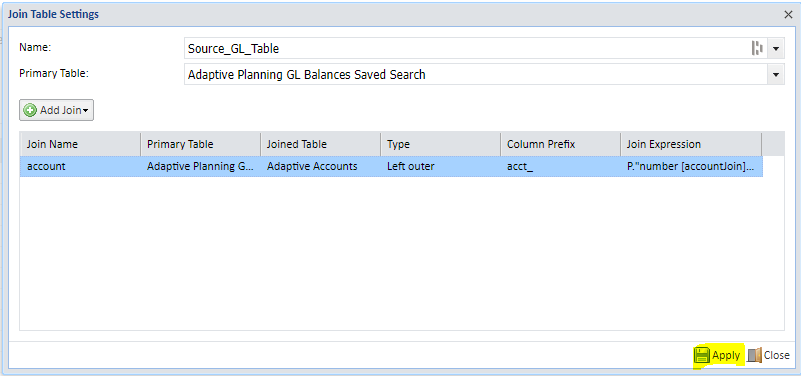Click the Apply save icon
Viewport: 801px width, 376px height.
pyautogui.click(x=702, y=355)
